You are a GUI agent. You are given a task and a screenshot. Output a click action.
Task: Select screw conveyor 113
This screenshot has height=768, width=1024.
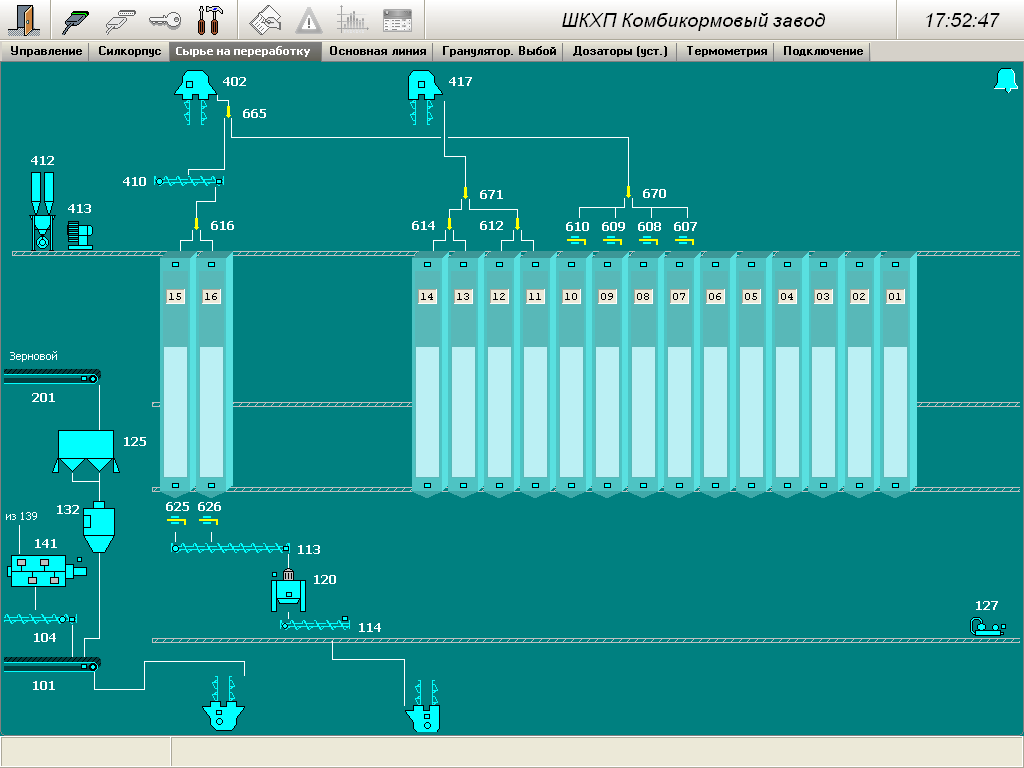pyautogui.click(x=230, y=548)
